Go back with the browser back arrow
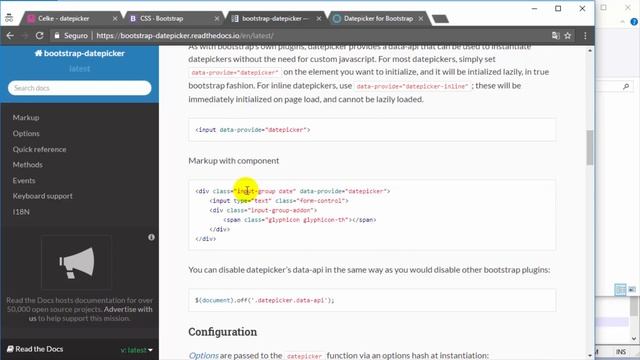This screenshot has width=640, height=360. click(10, 36)
